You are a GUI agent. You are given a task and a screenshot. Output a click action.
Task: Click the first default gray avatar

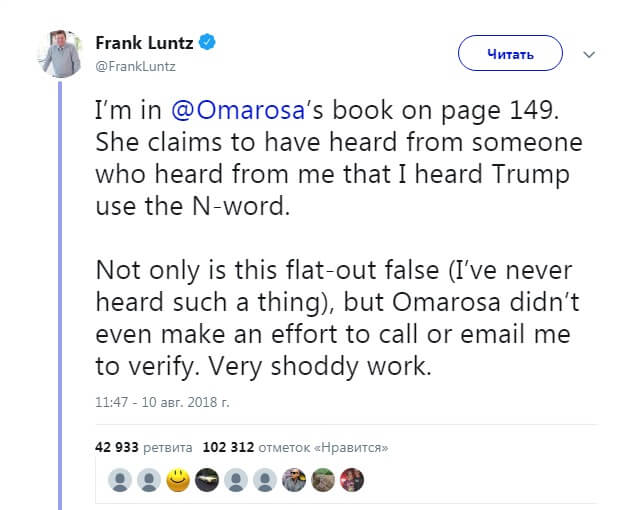coord(119,480)
